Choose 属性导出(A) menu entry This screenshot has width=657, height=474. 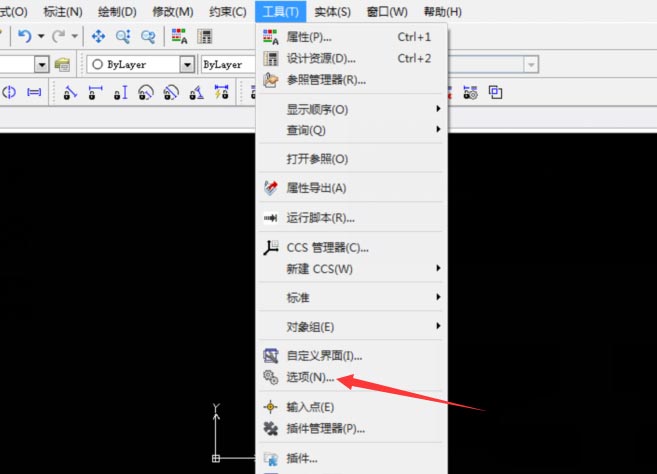(x=352, y=188)
